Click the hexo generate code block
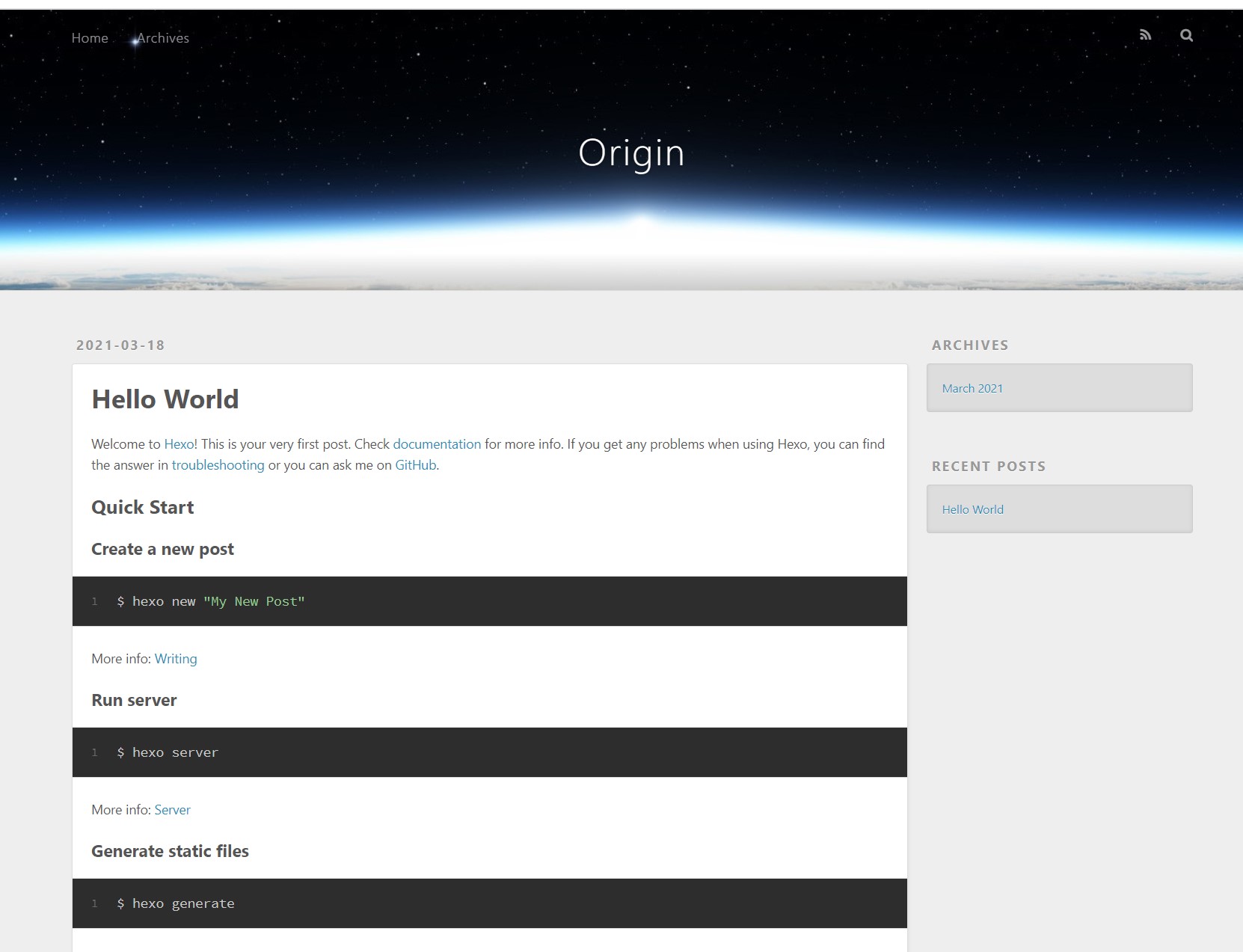The image size is (1243, 952). (183, 904)
